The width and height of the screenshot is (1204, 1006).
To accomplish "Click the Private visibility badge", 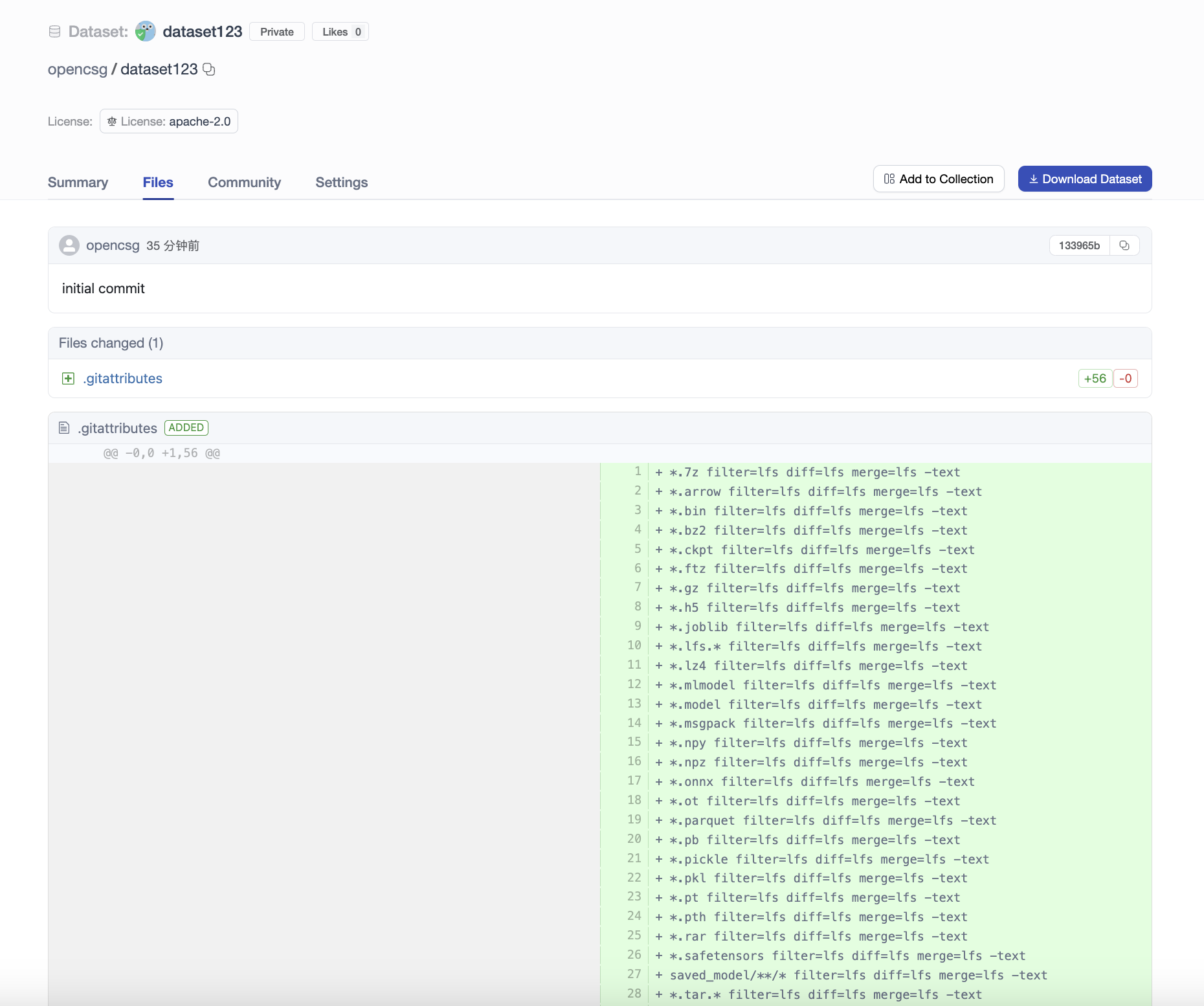I will 276,32.
